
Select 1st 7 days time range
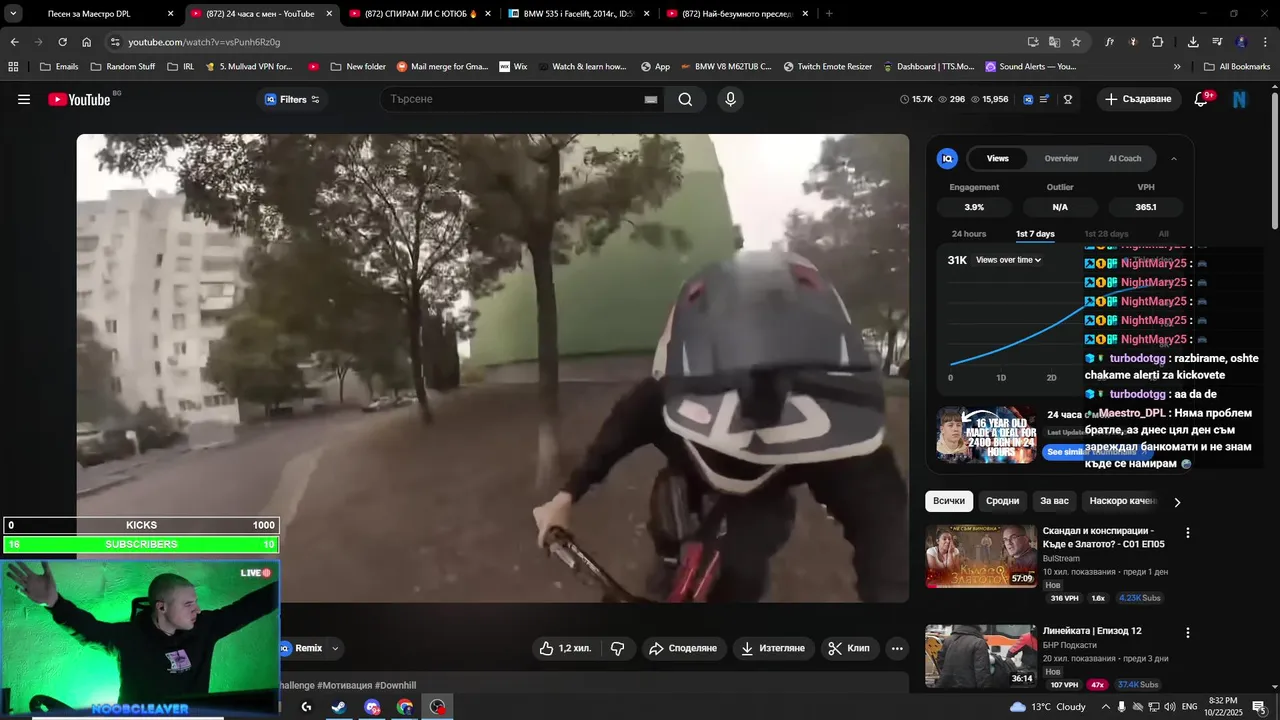1035,234
